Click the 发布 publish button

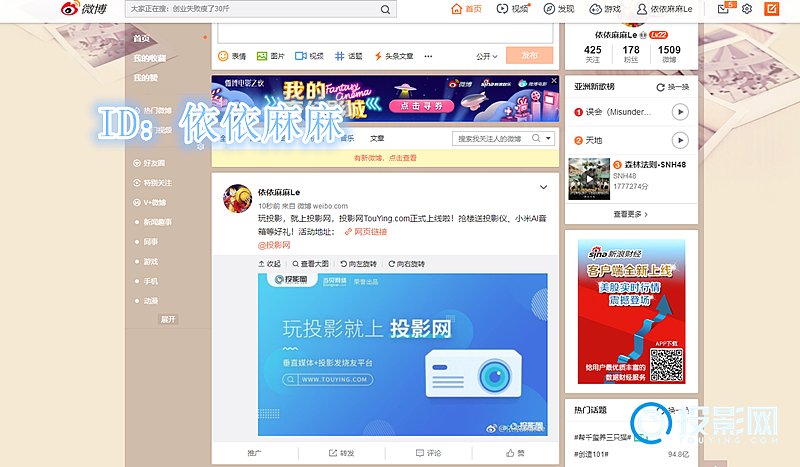click(x=530, y=56)
